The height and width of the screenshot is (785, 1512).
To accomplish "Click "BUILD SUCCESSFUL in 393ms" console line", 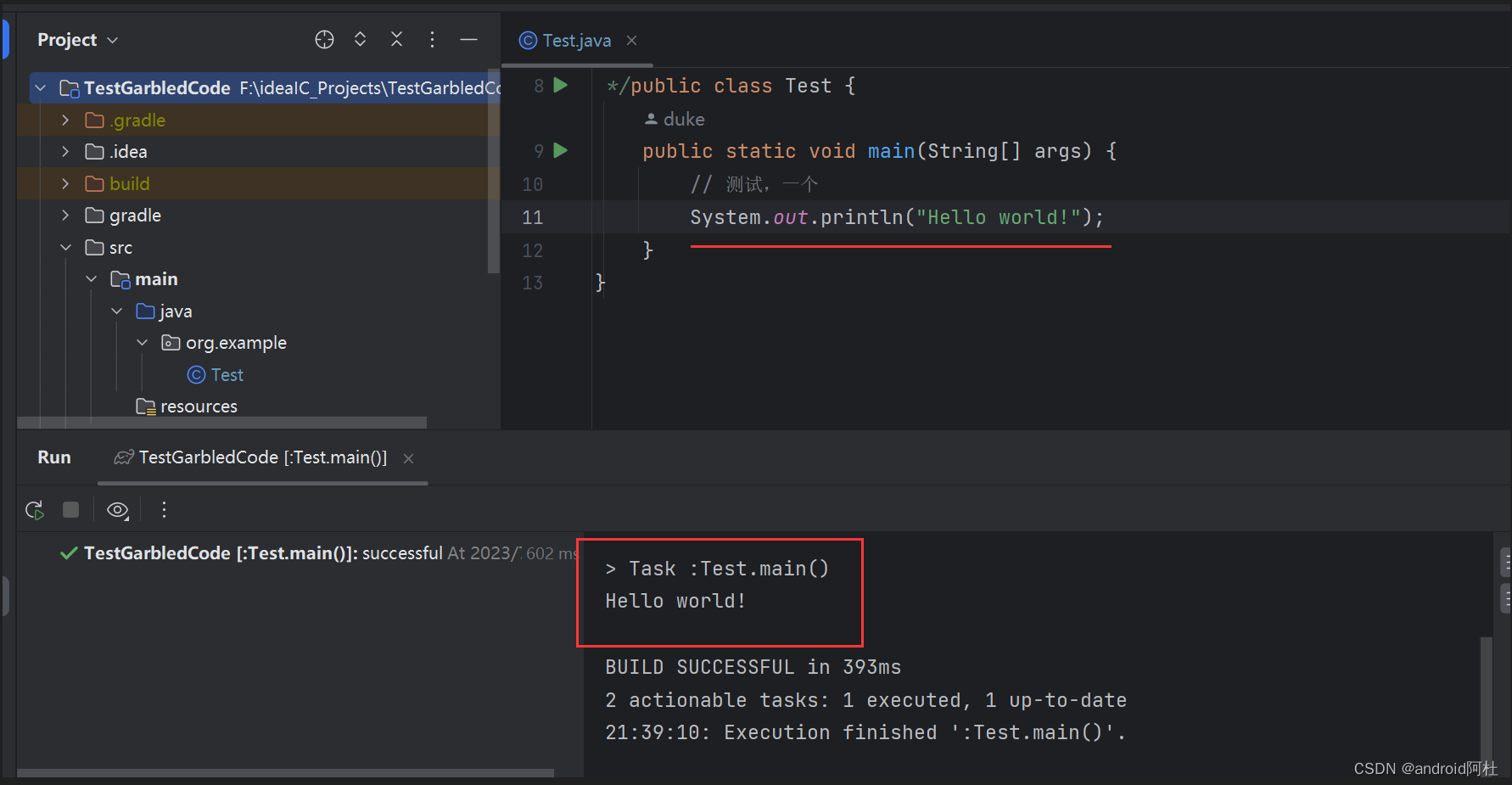I will 753,667.
